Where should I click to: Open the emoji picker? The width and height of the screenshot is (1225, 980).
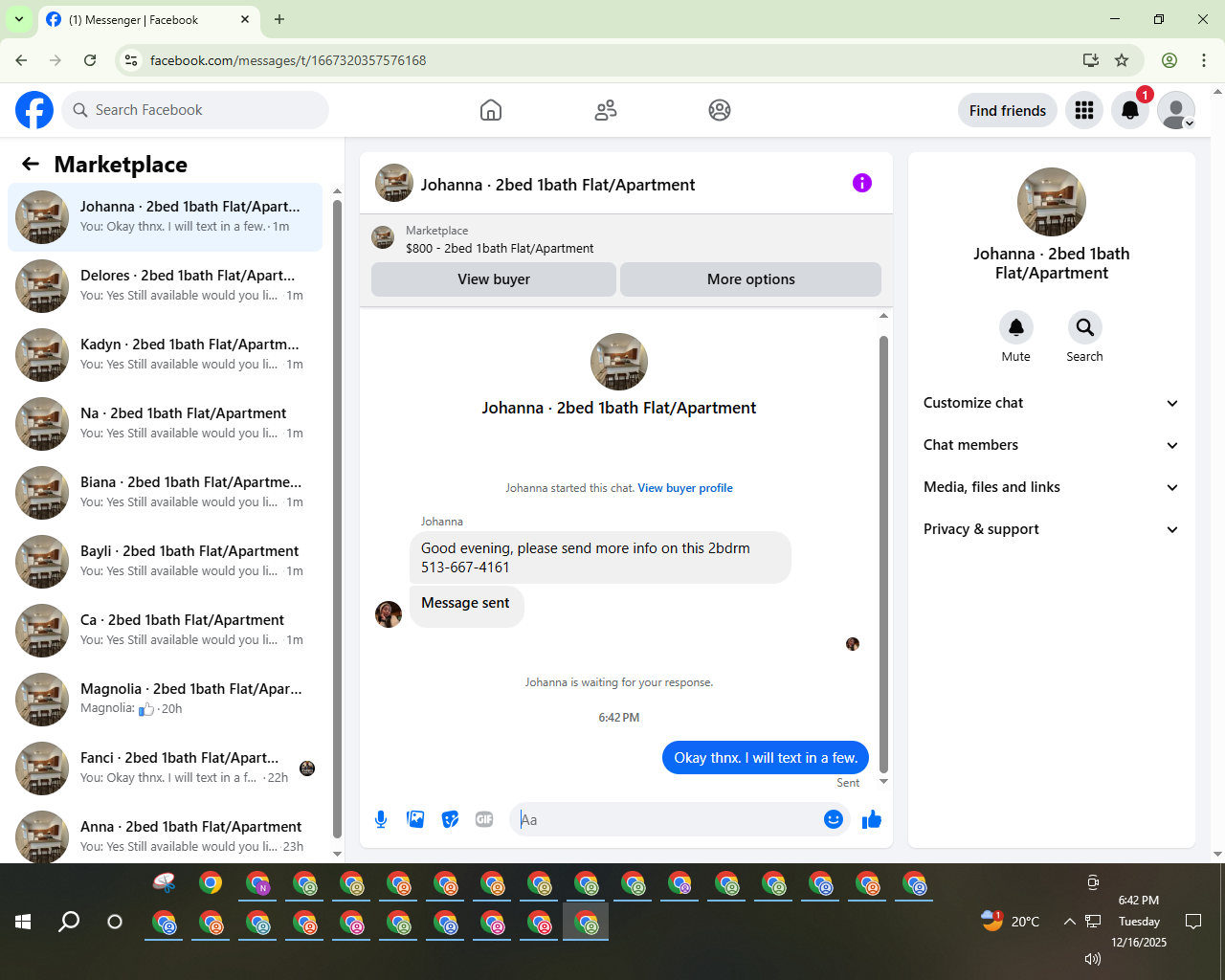point(834,819)
